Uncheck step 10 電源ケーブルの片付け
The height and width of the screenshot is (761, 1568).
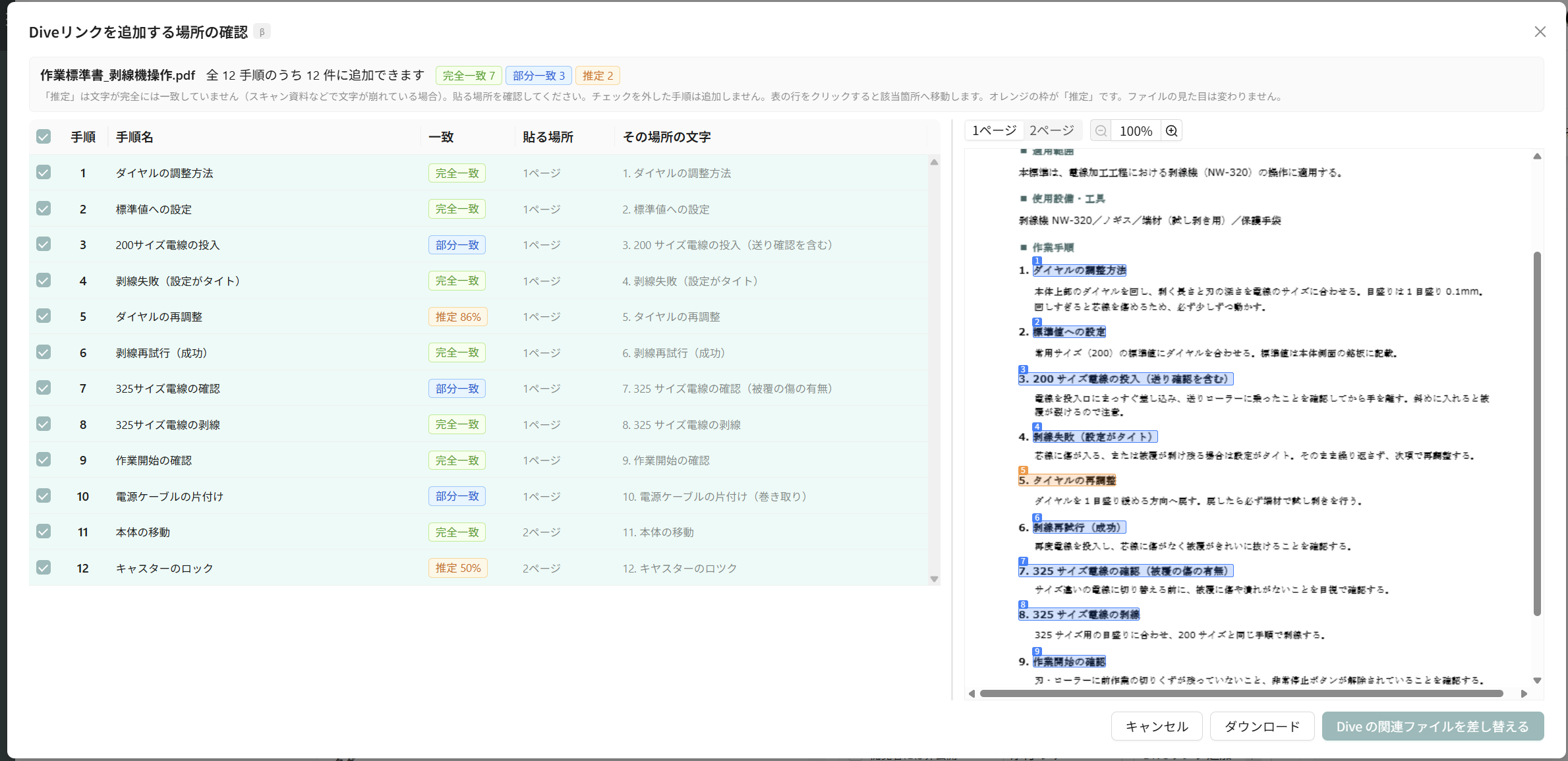[x=44, y=496]
